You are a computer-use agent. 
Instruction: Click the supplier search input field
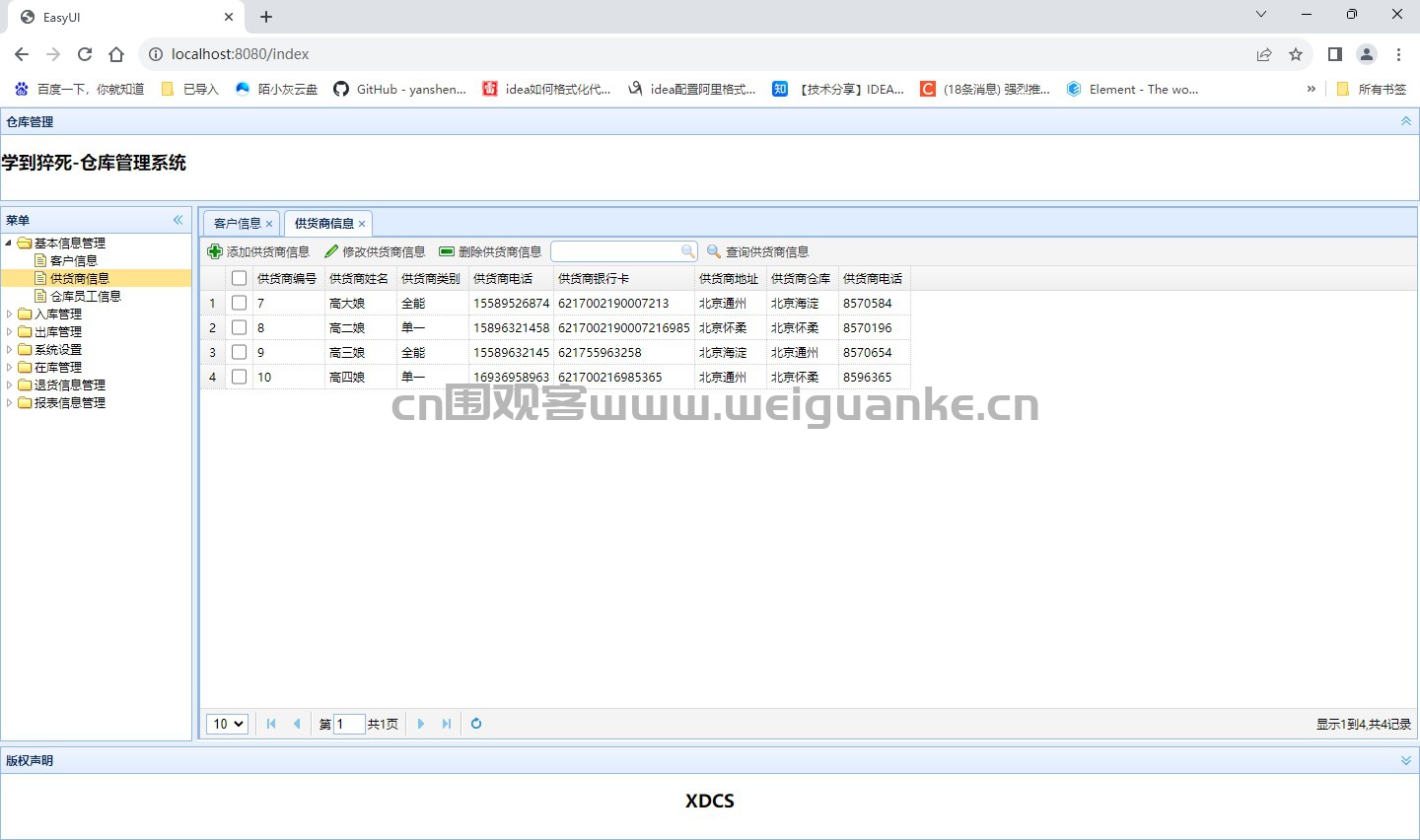pyautogui.click(x=615, y=251)
